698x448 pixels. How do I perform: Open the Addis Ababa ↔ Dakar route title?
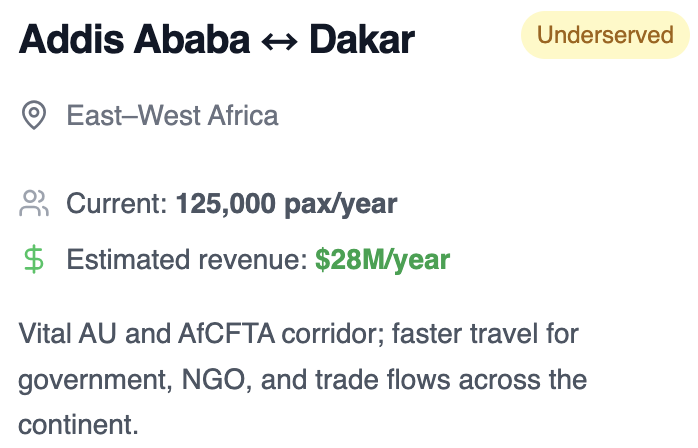216,40
